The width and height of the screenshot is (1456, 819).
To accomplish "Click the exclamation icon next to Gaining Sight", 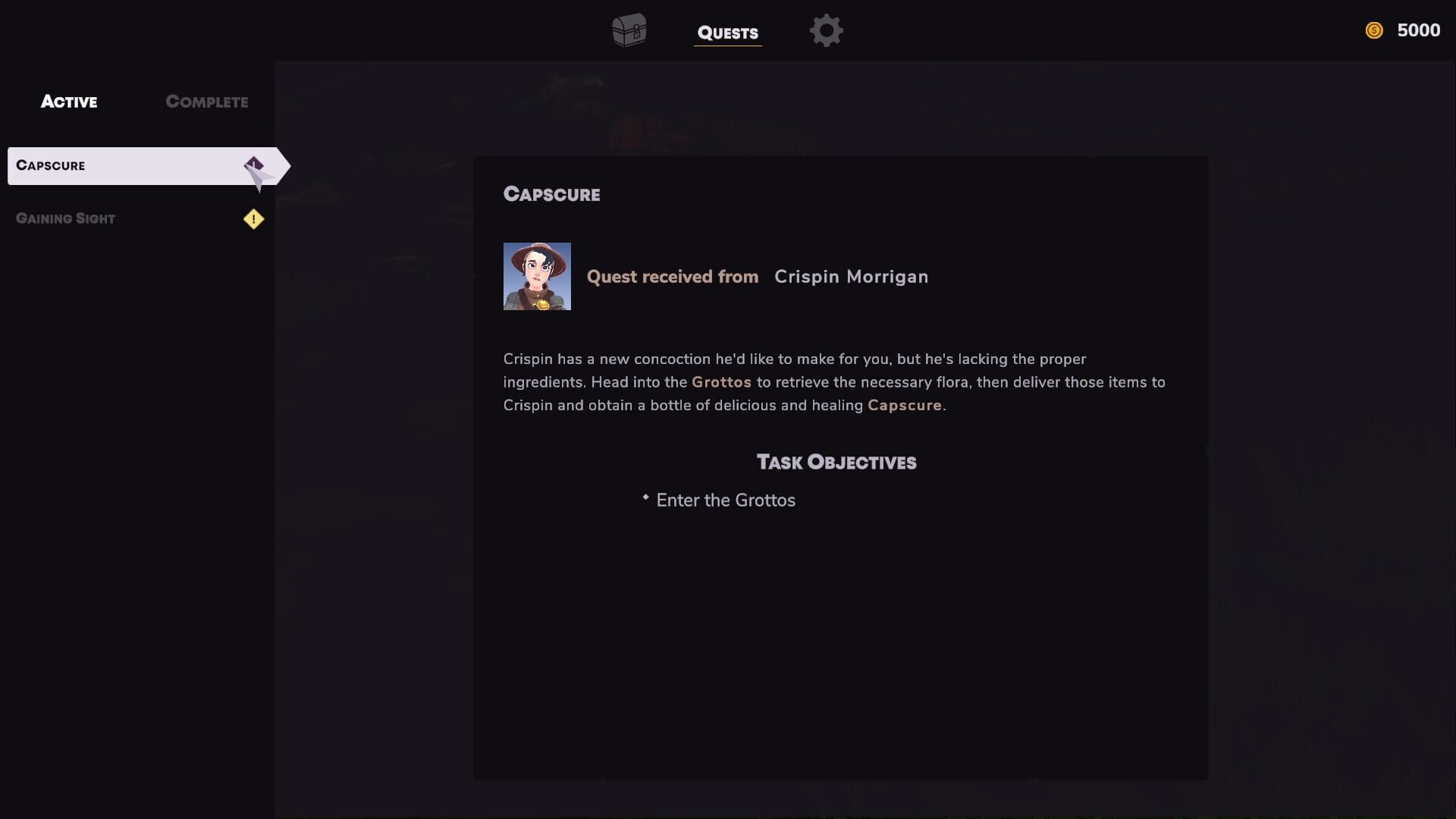I will (254, 219).
